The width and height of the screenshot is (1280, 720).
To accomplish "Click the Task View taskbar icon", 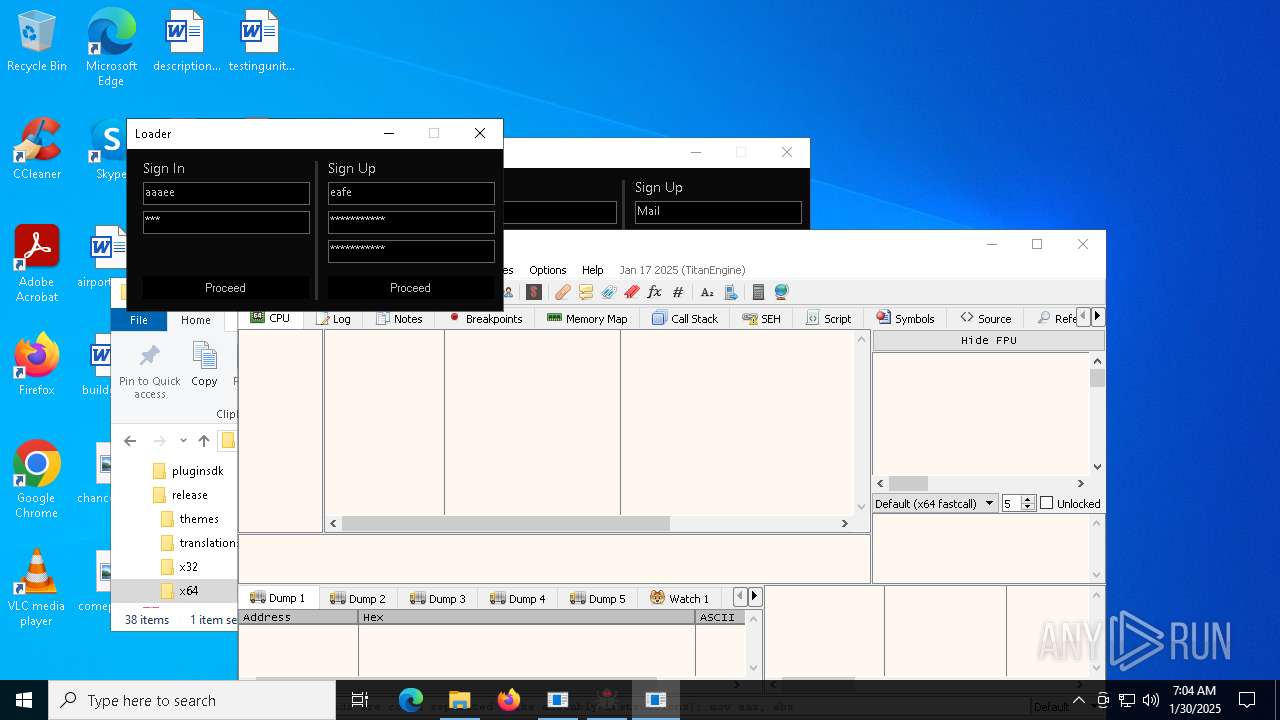I will click(x=360, y=700).
